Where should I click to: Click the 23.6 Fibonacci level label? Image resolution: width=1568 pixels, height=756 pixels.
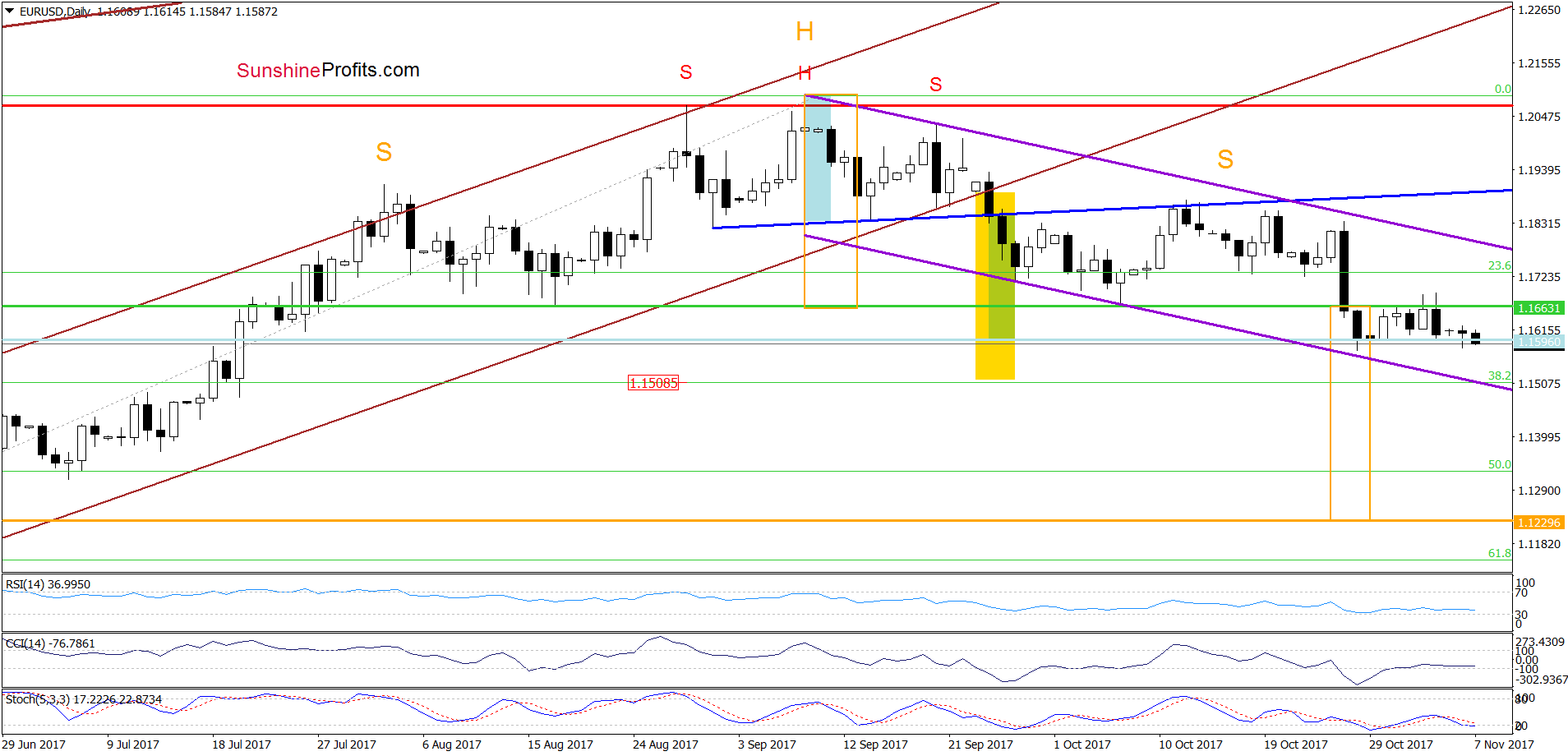click(x=1499, y=265)
